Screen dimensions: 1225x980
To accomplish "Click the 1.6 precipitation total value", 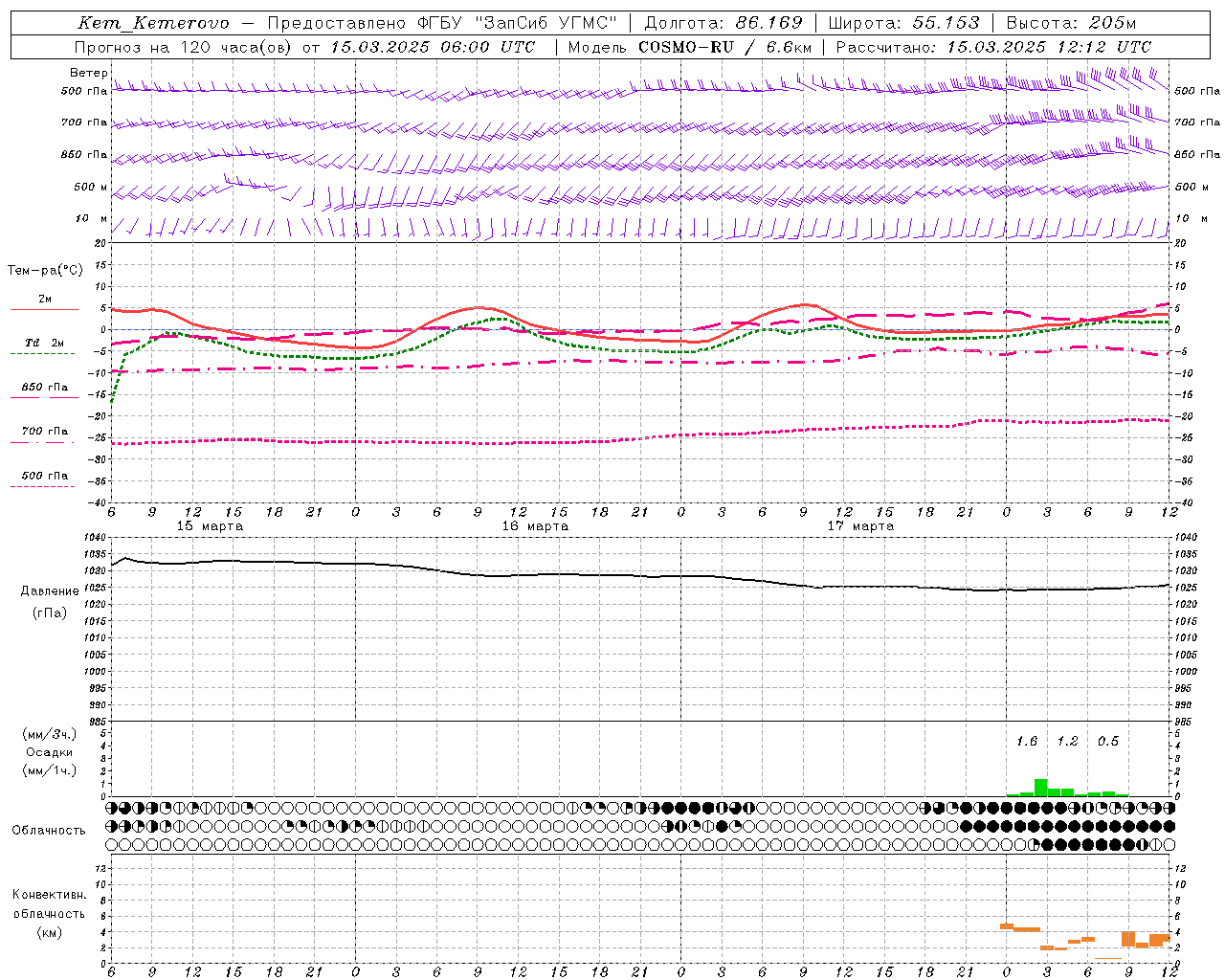I will pyautogui.click(x=1026, y=742).
